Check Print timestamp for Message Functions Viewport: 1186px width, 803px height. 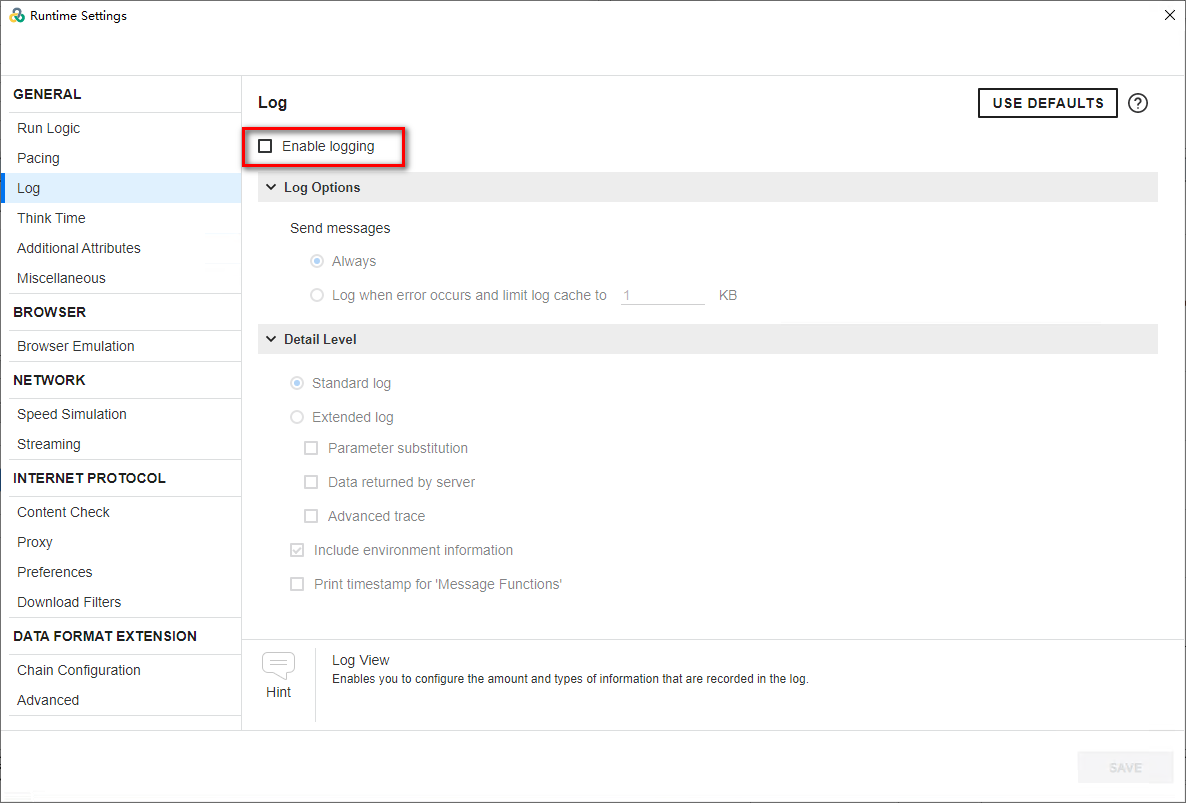click(x=297, y=584)
